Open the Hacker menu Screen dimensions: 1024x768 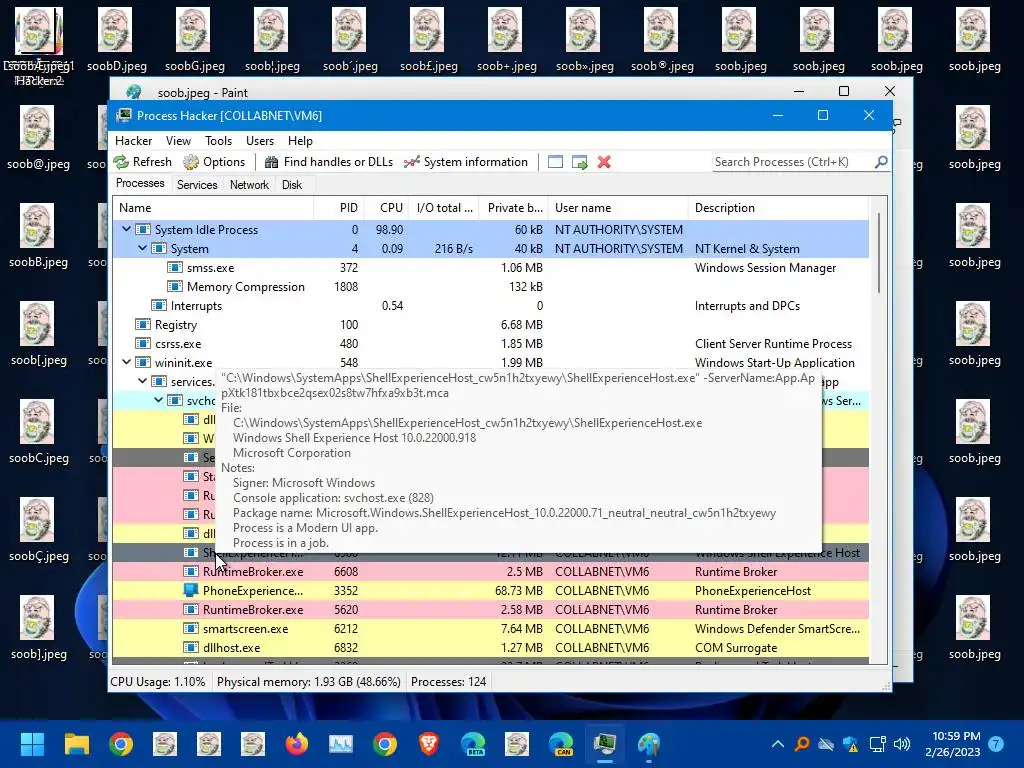click(x=133, y=140)
